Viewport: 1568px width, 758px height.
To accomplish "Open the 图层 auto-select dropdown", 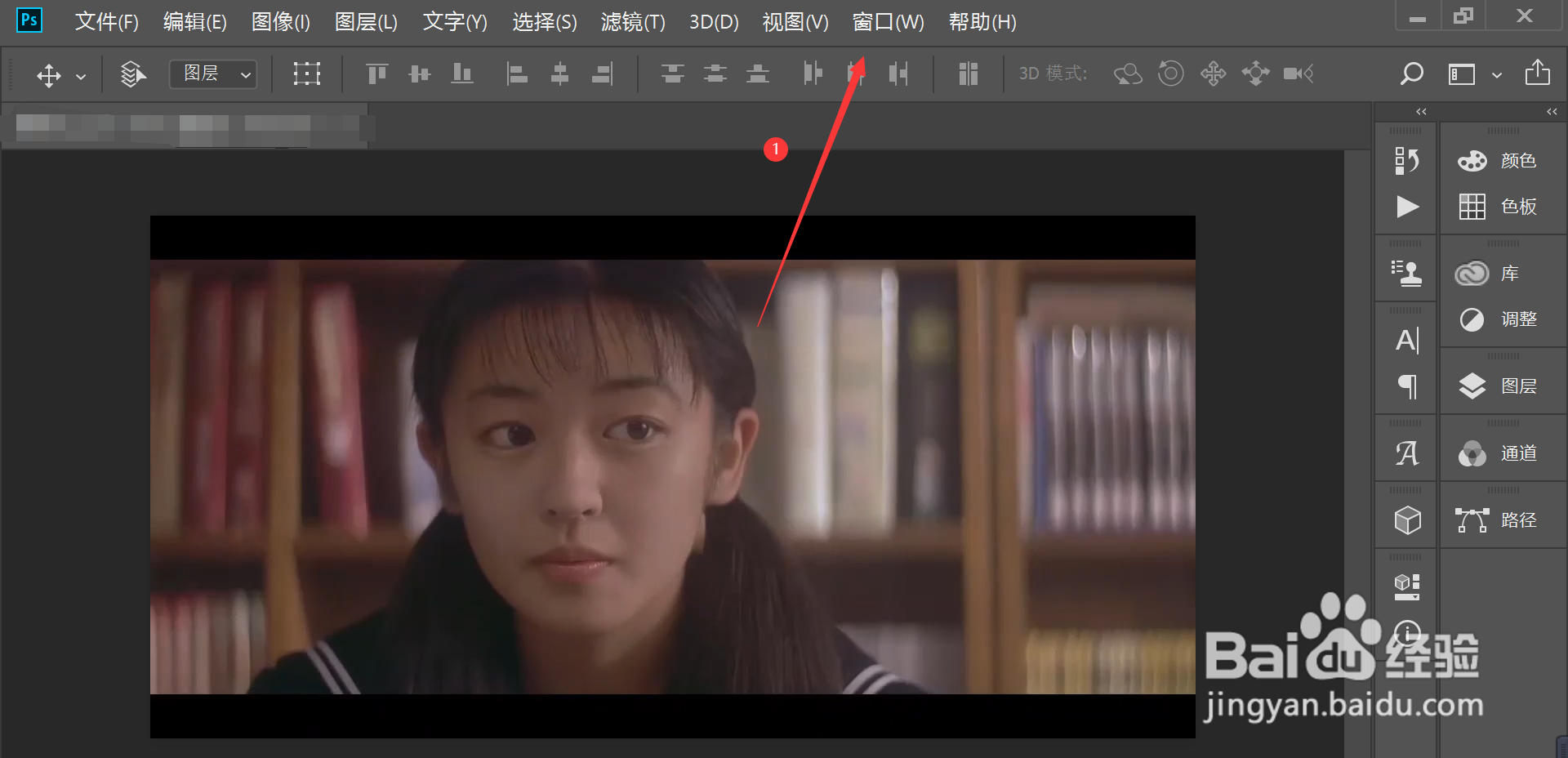I will 213,74.
